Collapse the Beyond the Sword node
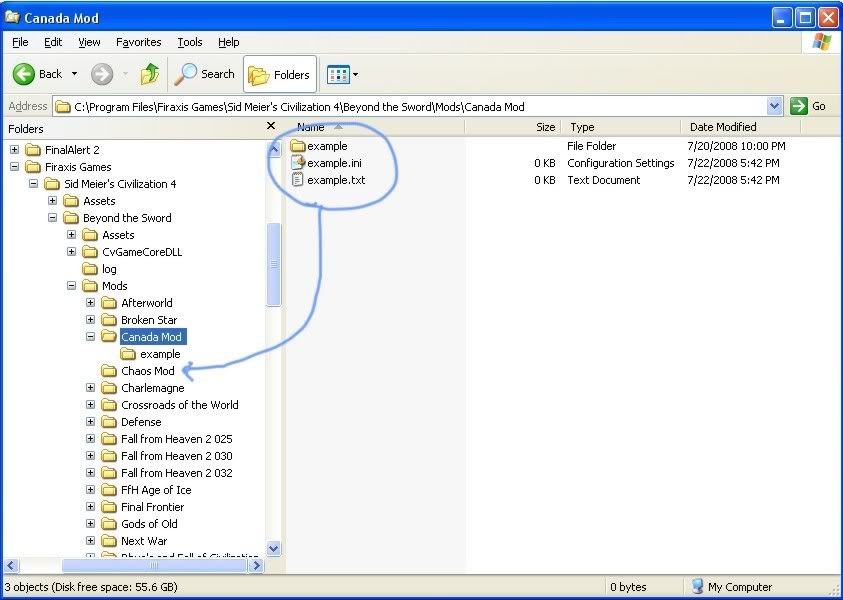843x600 pixels. [x=52, y=217]
